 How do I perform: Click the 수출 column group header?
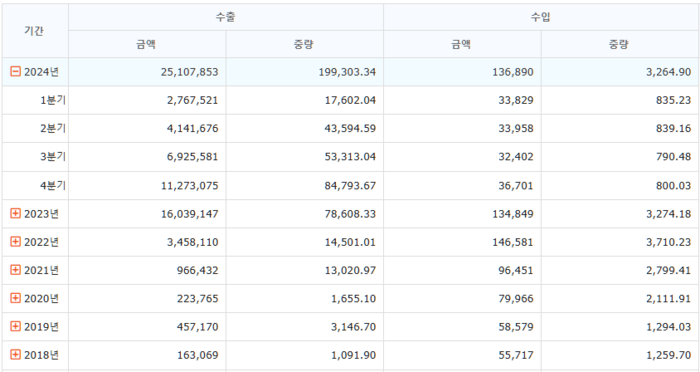coord(226,17)
